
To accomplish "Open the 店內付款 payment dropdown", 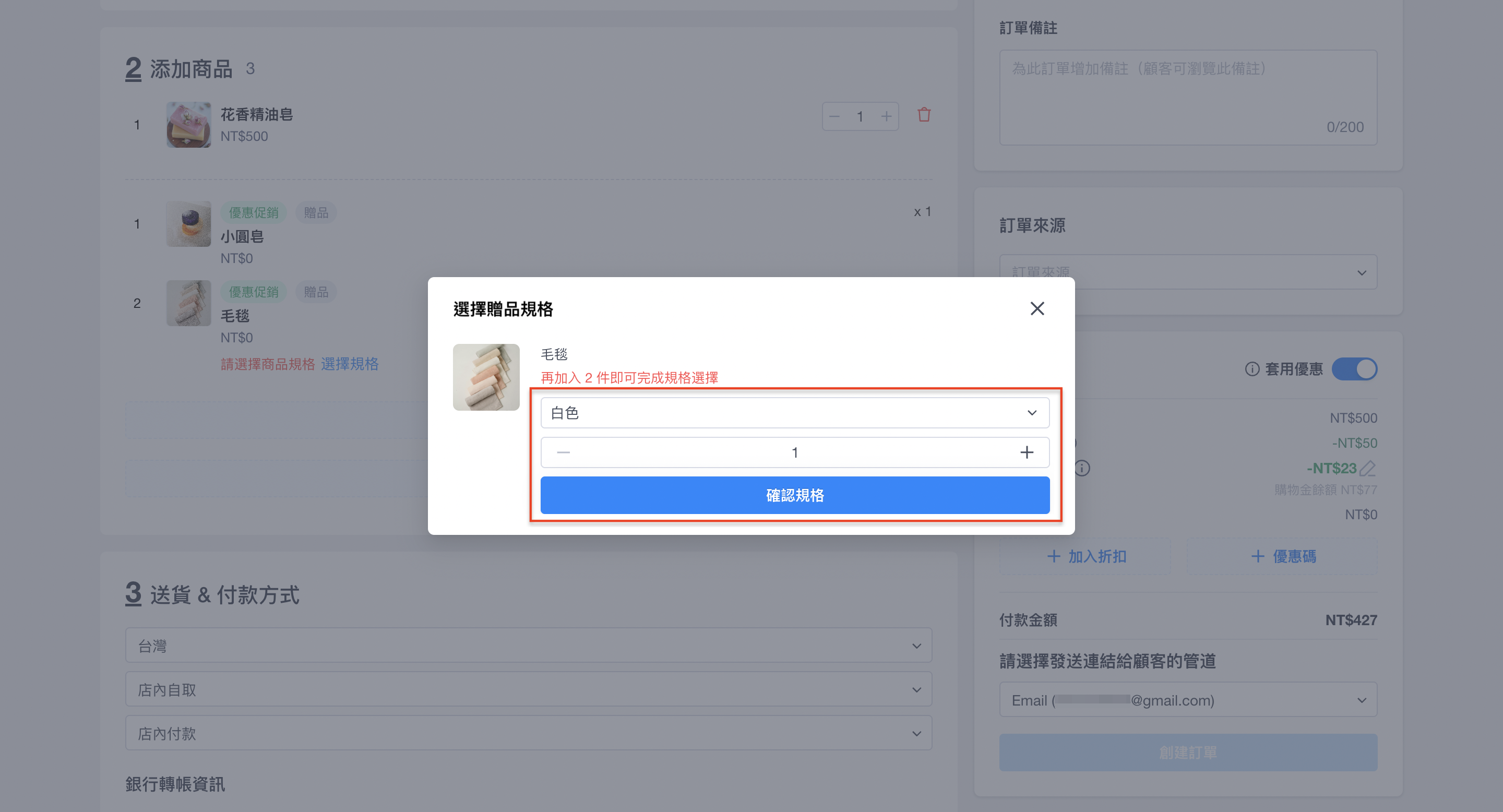I will tap(529, 733).
